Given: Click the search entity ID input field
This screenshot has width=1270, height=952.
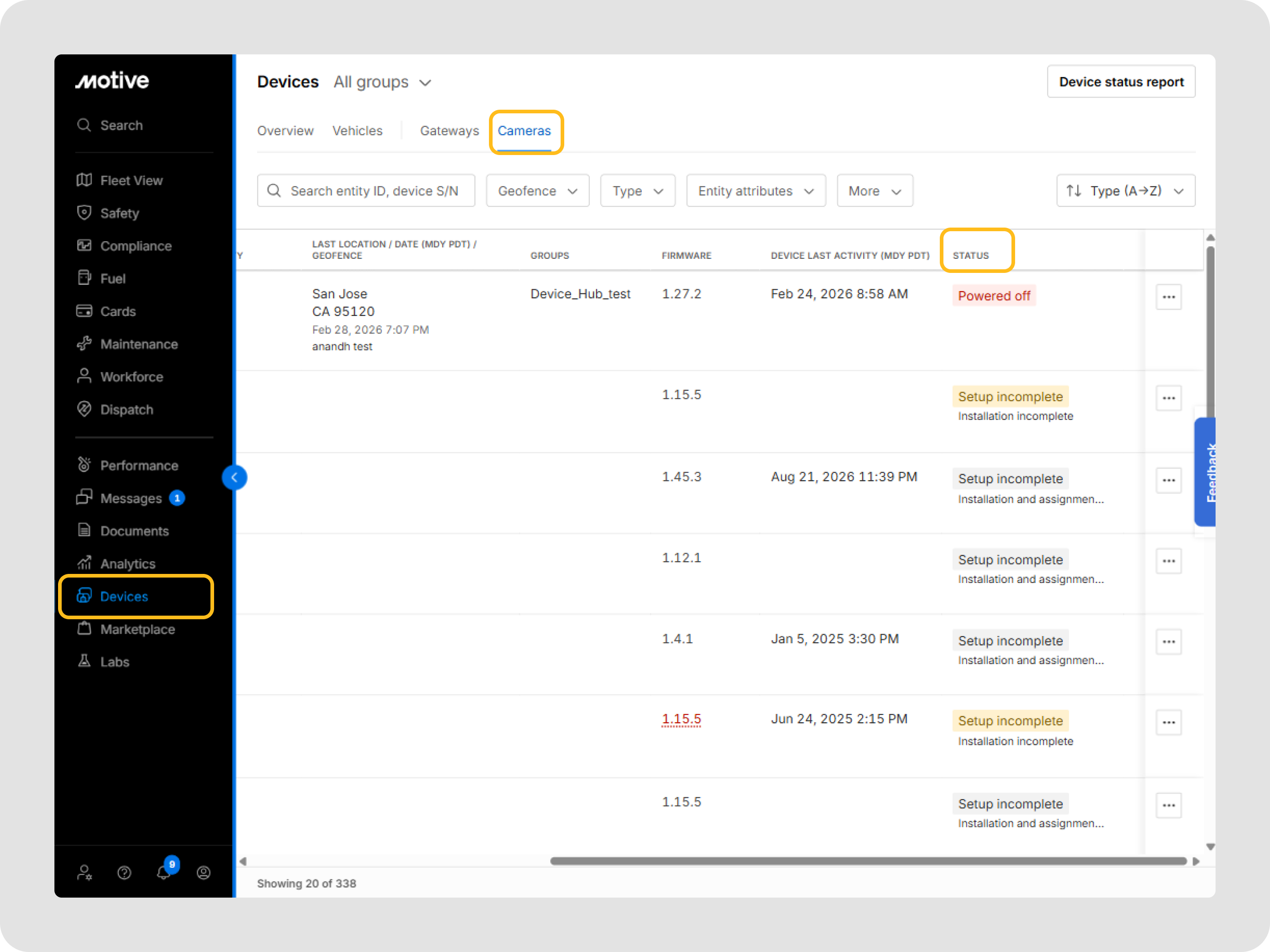Looking at the screenshot, I should coord(366,190).
